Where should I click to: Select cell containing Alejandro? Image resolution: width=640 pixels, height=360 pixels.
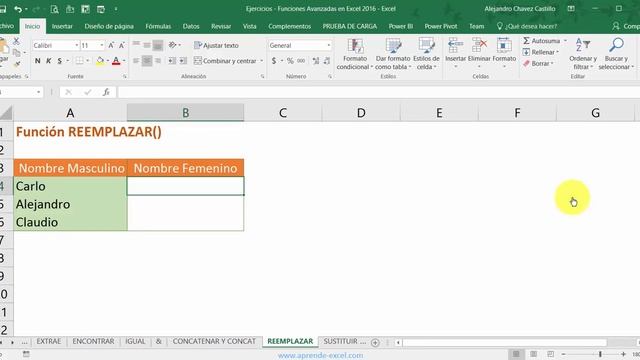click(70, 204)
